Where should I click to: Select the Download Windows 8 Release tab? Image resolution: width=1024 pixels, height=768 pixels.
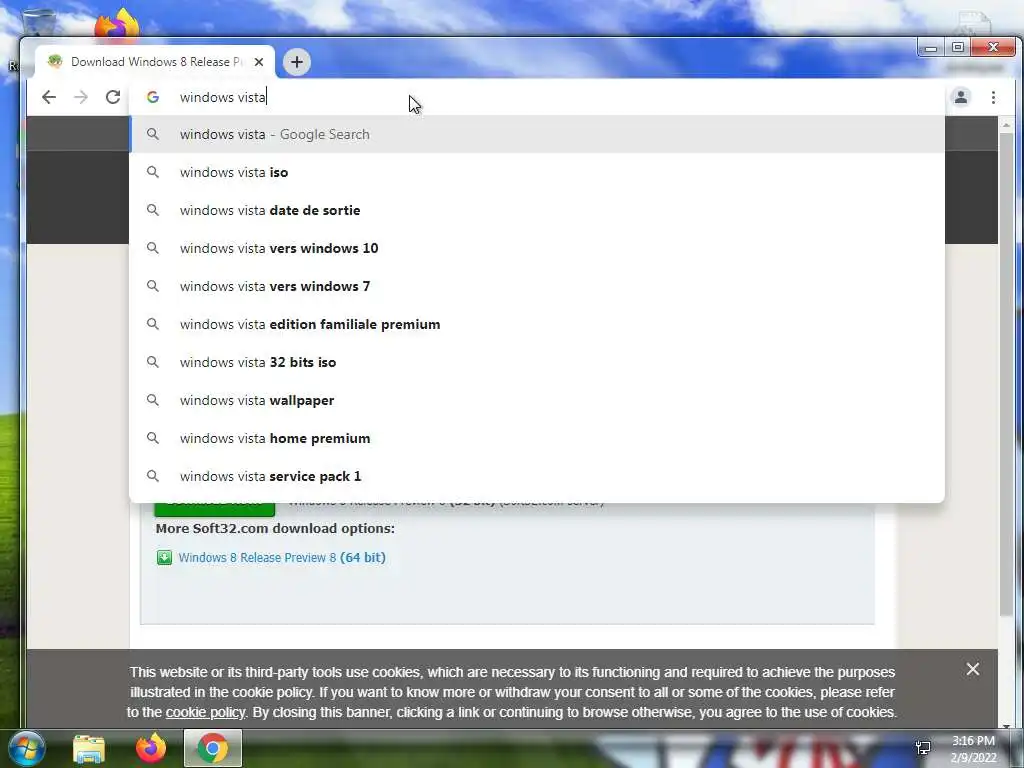155,62
